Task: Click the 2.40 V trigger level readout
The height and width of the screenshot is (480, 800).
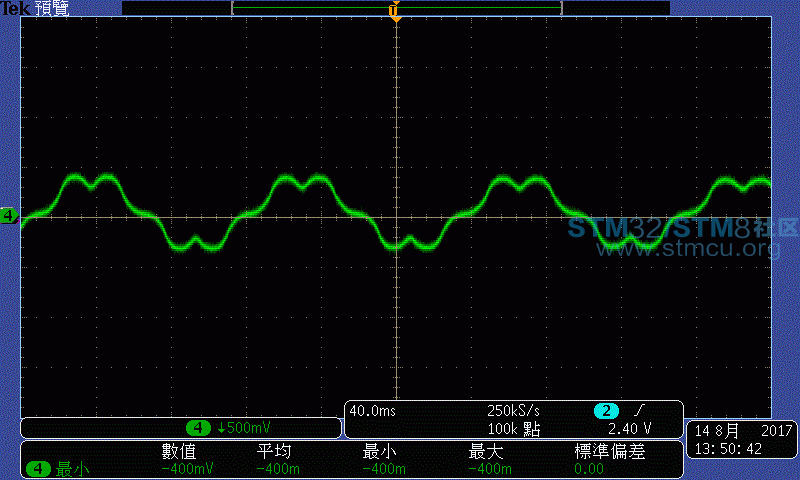Action: (629, 428)
